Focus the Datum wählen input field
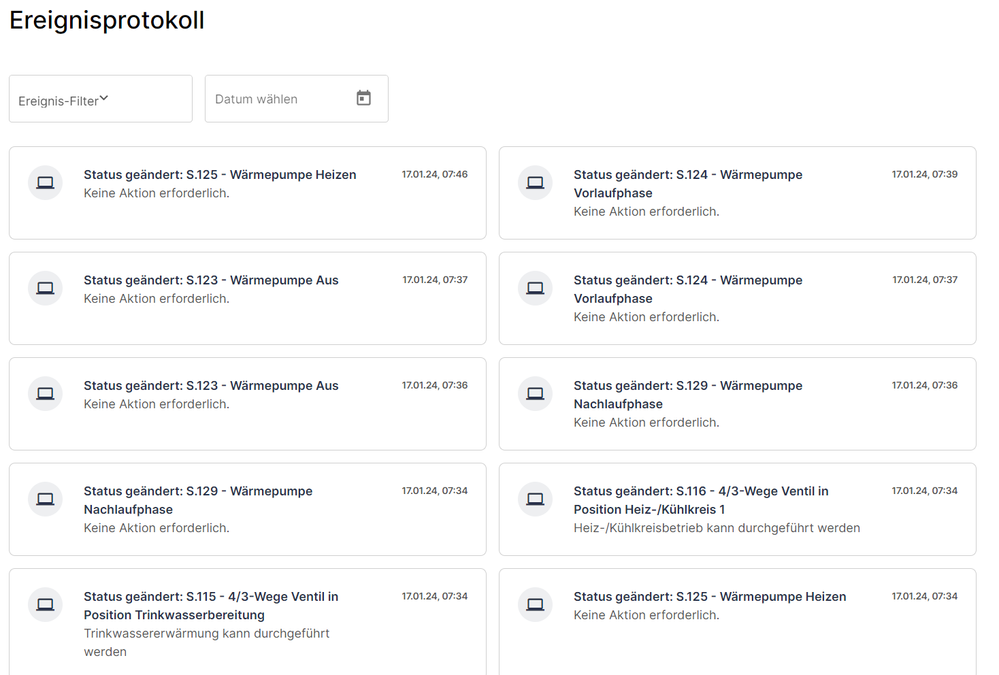This screenshot has width=999, height=675. pos(280,99)
